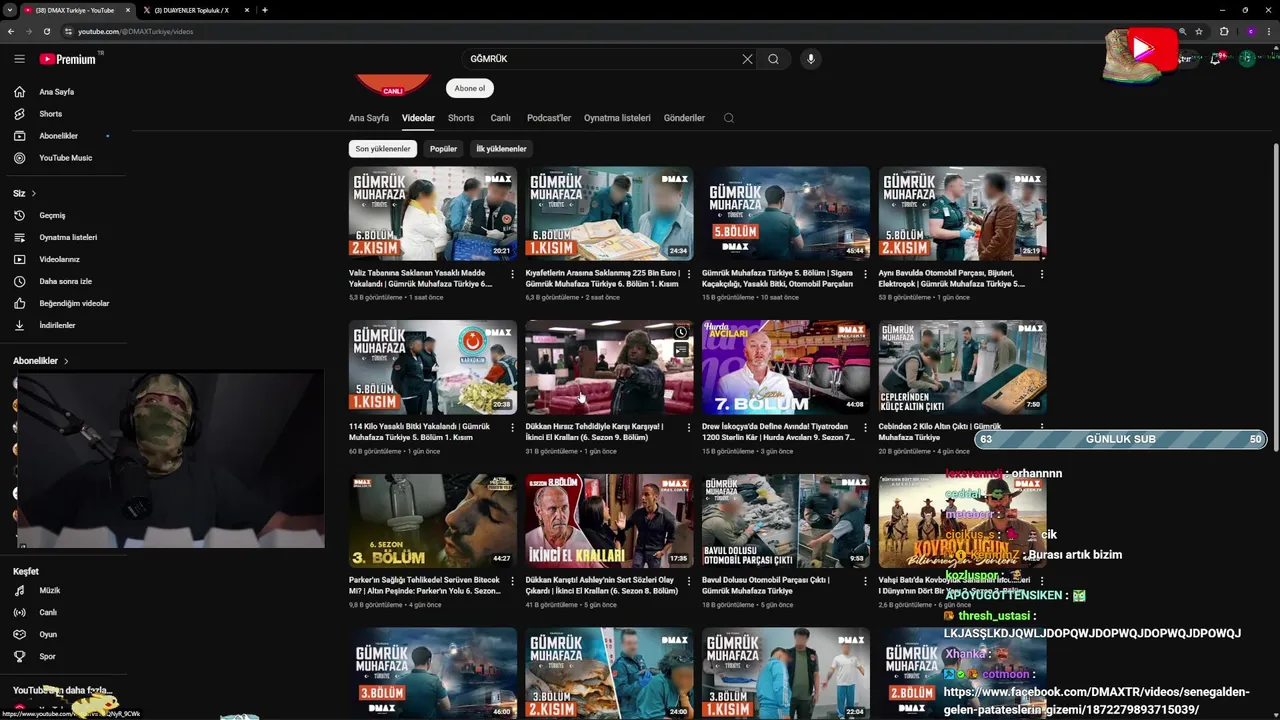
Task: Bookmark page with star icon
Action: (x=1199, y=31)
